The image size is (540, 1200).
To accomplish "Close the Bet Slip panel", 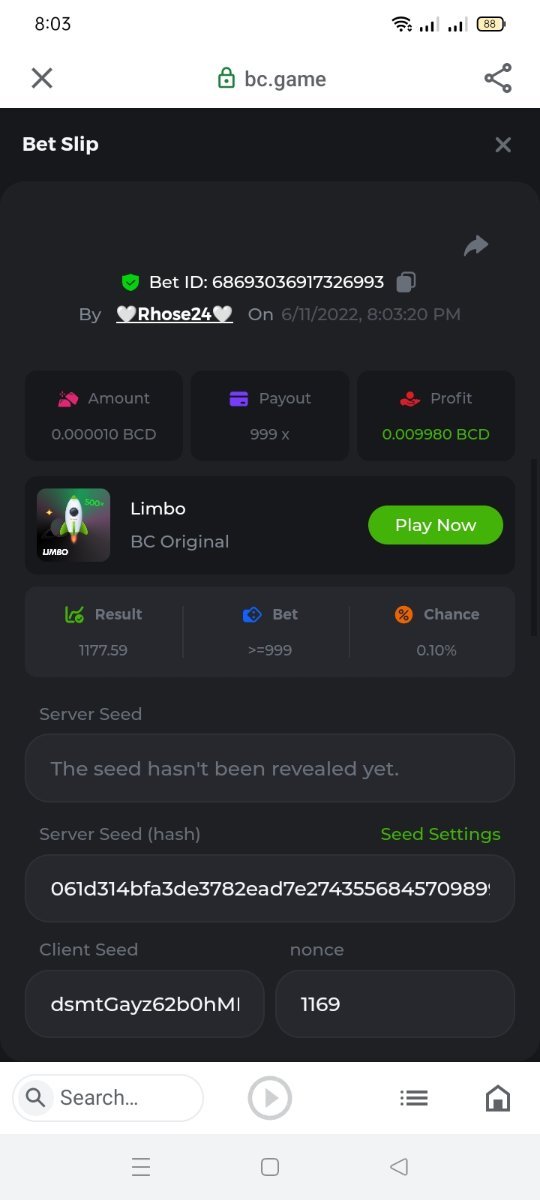I will pyautogui.click(x=503, y=145).
